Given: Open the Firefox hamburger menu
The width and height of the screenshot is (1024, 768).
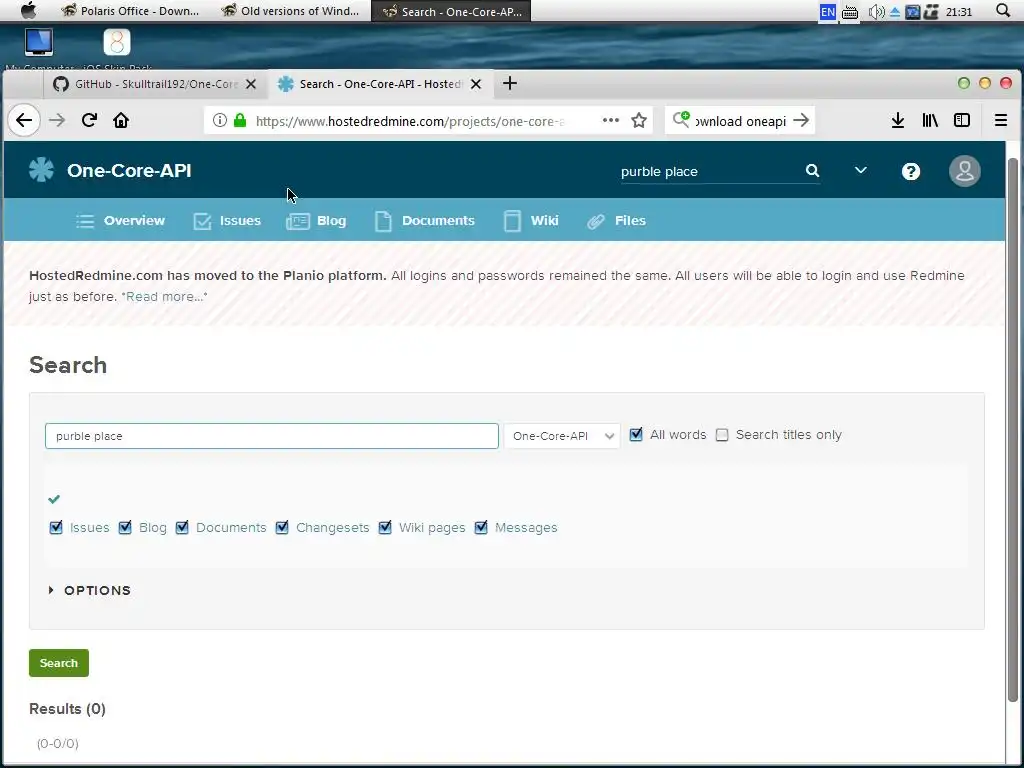Looking at the screenshot, I should point(1000,120).
